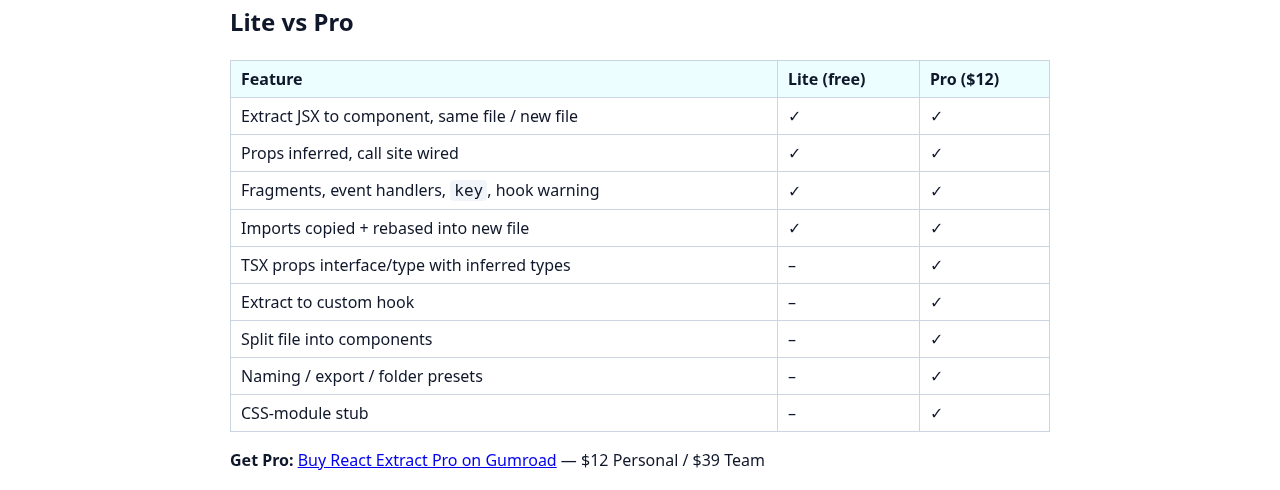The width and height of the screenshot is (1280, 490).
Task: Click Lite checkmark for Fragments row
Action: tap(794, 190)
